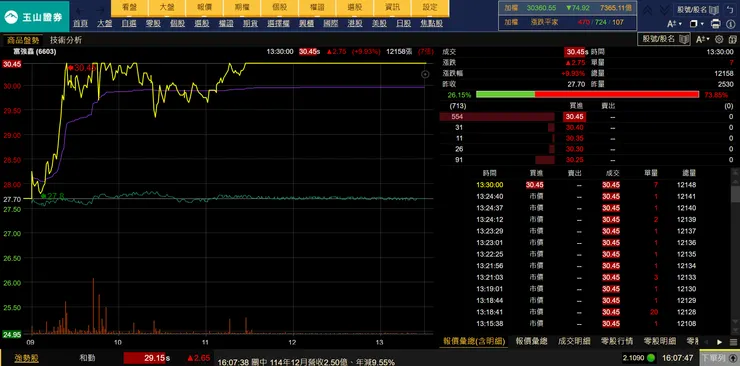The width and height of the screenshot is (740, 366).
Task: Open 選擇權 link in navigation bar
Action: 278,24
